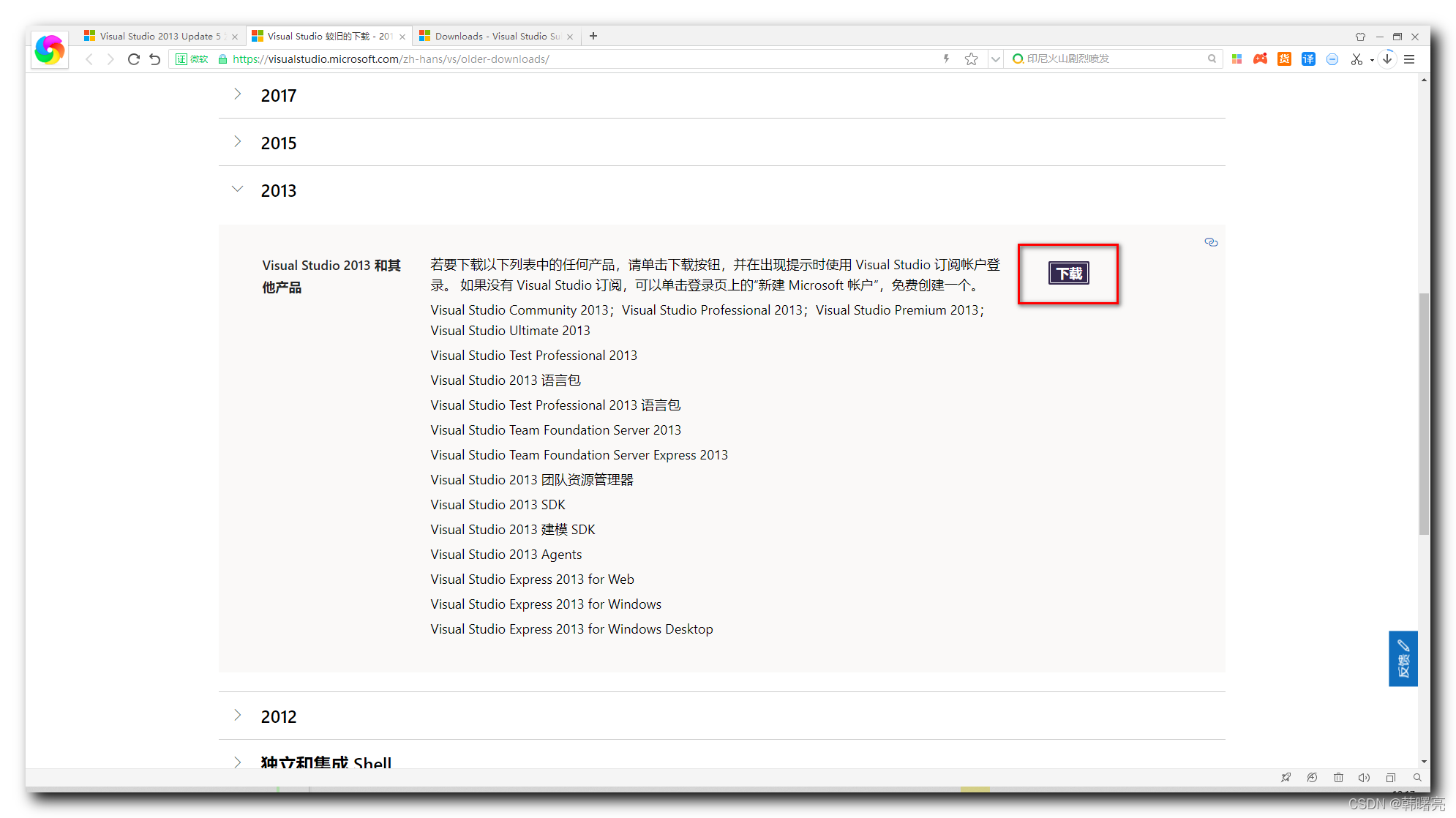Toggle sound with the speaker icon
Screen dimensions: 1456x818
pyautogui.click(x=1364, y=778)
